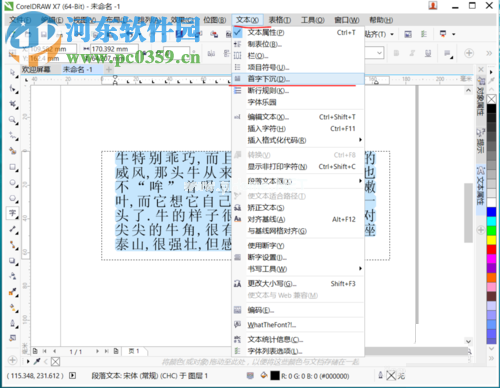Select the Ellipse tool
500x388 pixels.
13,183
